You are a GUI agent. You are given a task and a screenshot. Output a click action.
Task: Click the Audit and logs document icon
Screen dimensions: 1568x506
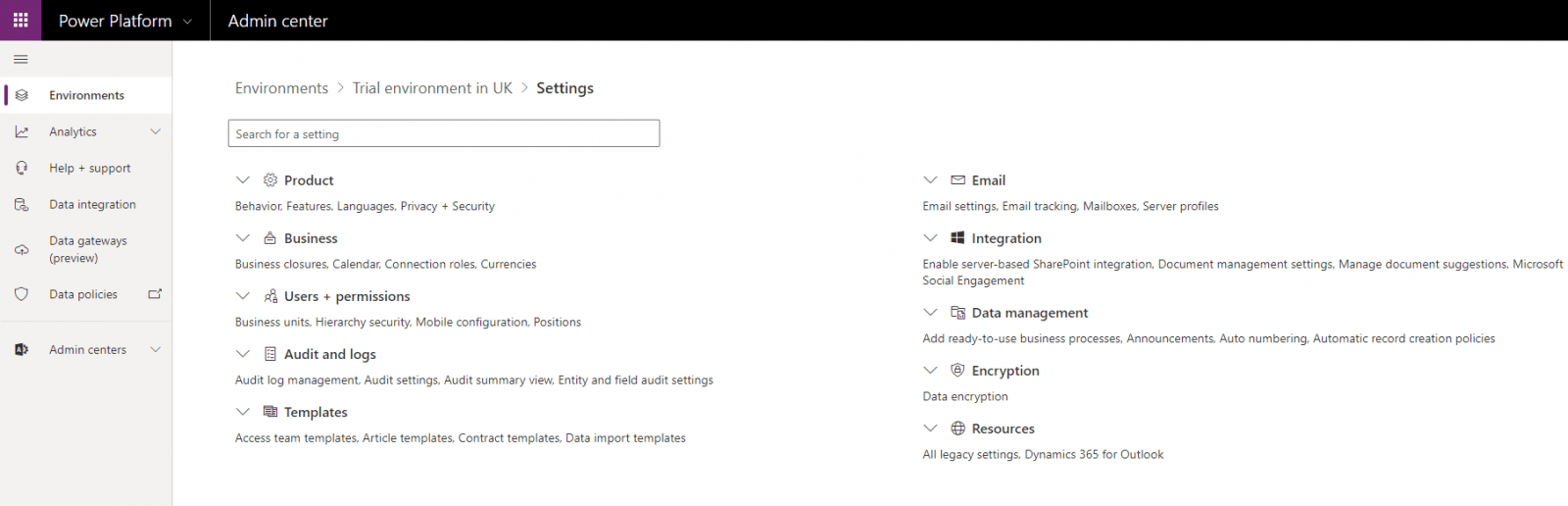pyautogui.click(x=270, y=353)
